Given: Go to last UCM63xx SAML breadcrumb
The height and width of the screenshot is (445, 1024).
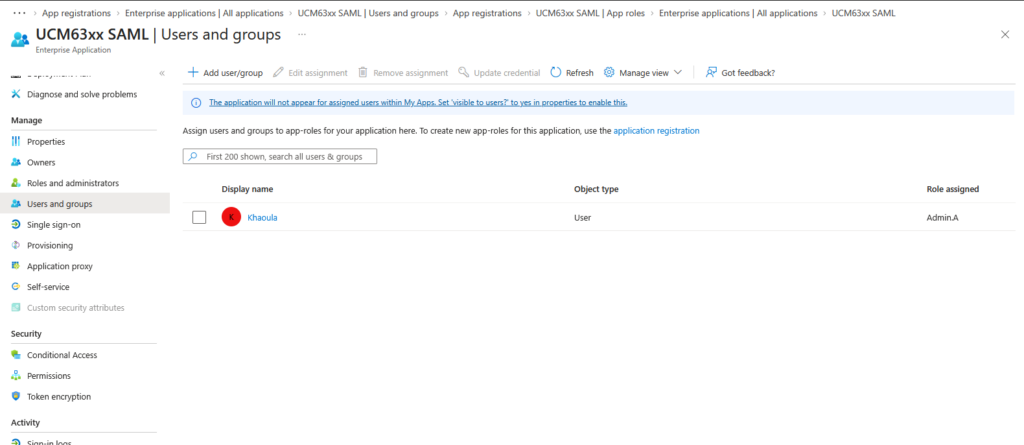Looking at the screenshot, I should [x=863, y=13].
